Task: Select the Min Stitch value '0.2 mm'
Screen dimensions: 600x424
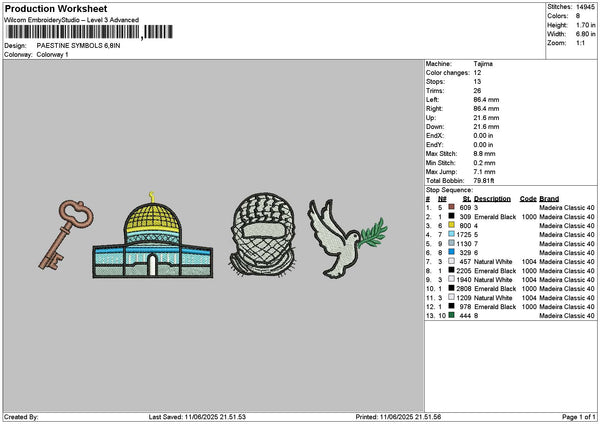Action: [484, 163]
